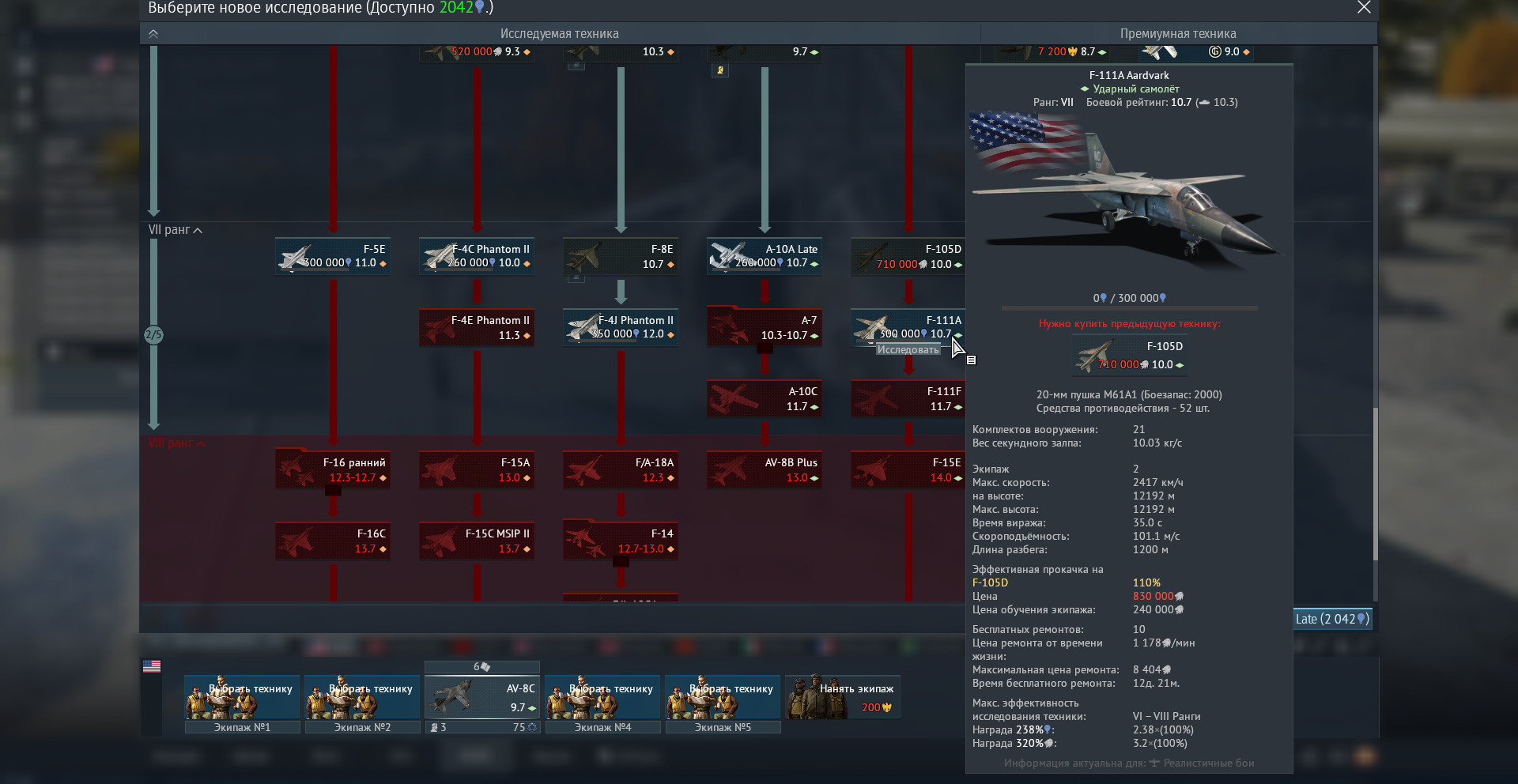Select Выбрать технику for Экипаж №1
1518x784 pixels.
(243, 697)
